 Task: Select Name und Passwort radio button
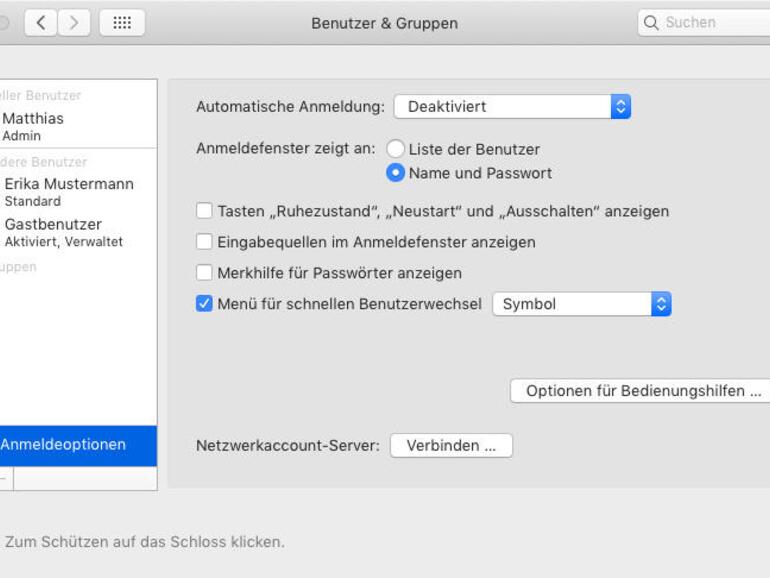(x=396, y=173)
